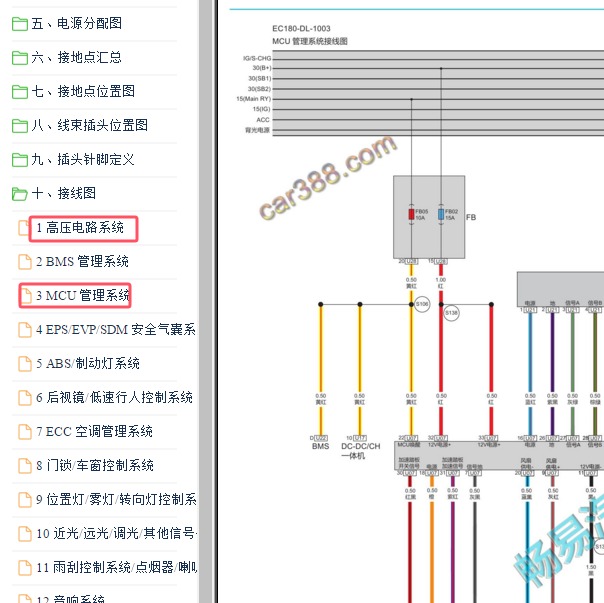The height and width of the screenshot is (603, 604).
Task: Open folder 八、线束插头位置图
Action: click(89, 125)
